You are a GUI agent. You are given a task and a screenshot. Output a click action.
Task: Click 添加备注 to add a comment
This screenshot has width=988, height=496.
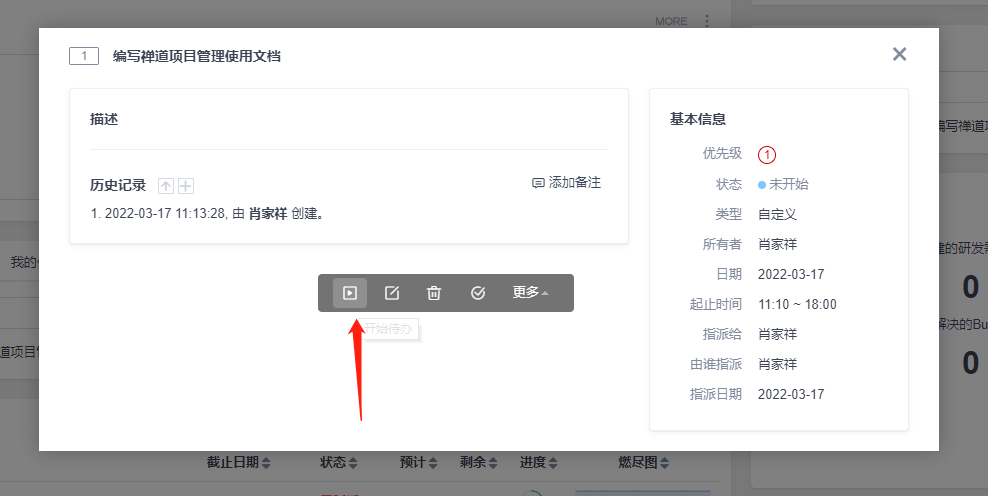(566, 183)
